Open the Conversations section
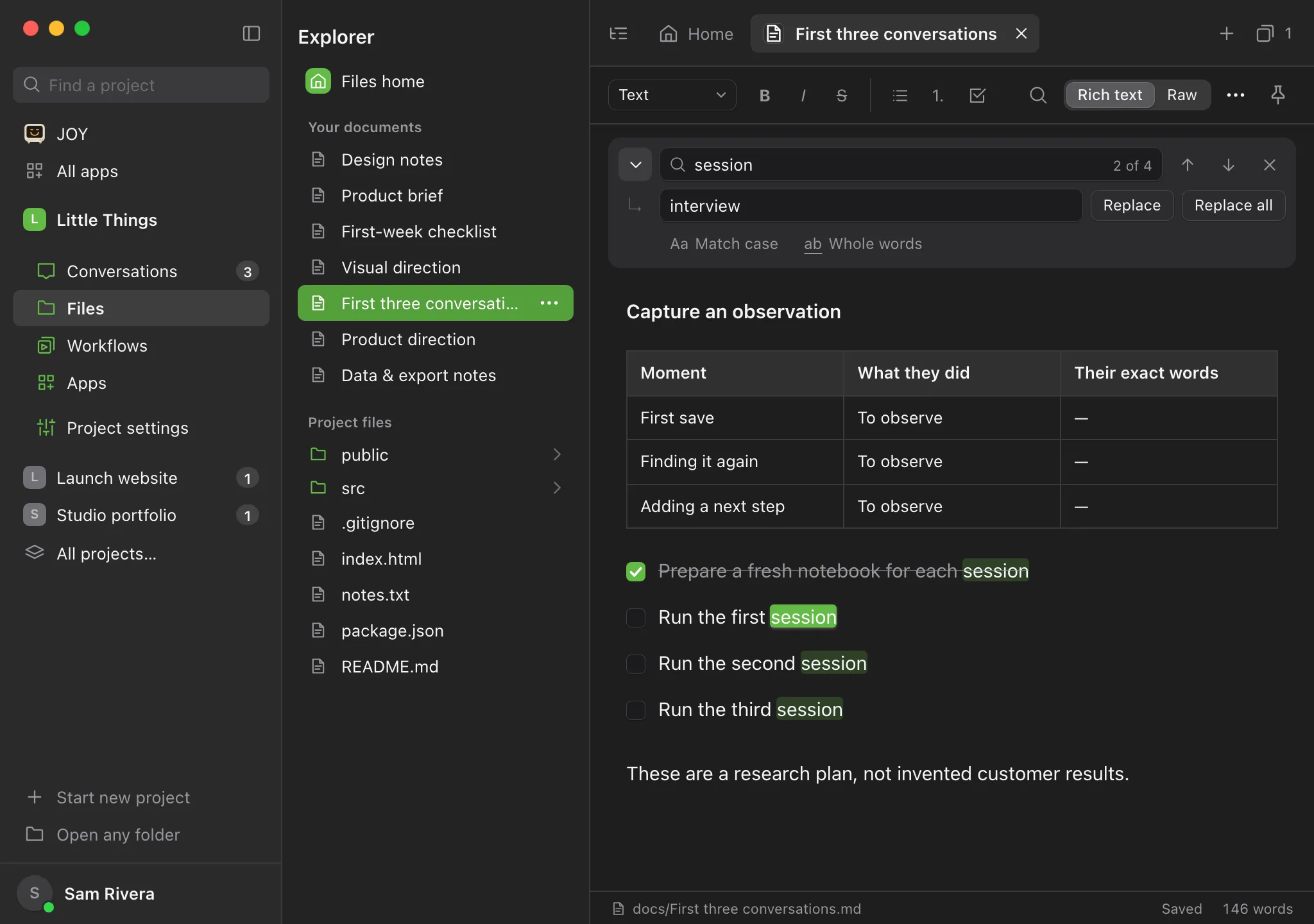 pyautogui.click(x=141, y=271)
